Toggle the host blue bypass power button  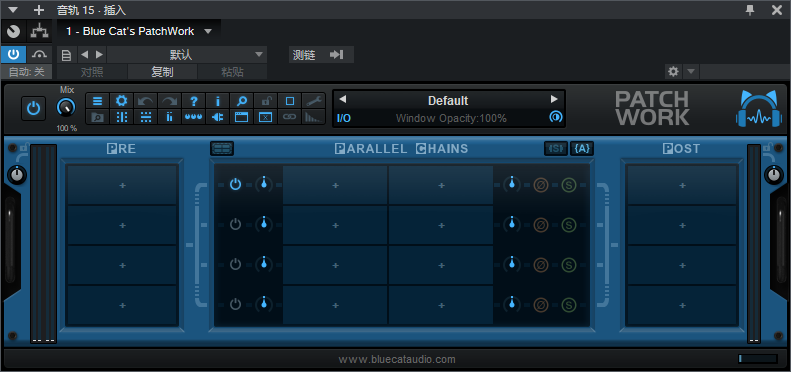coord(14,55)
